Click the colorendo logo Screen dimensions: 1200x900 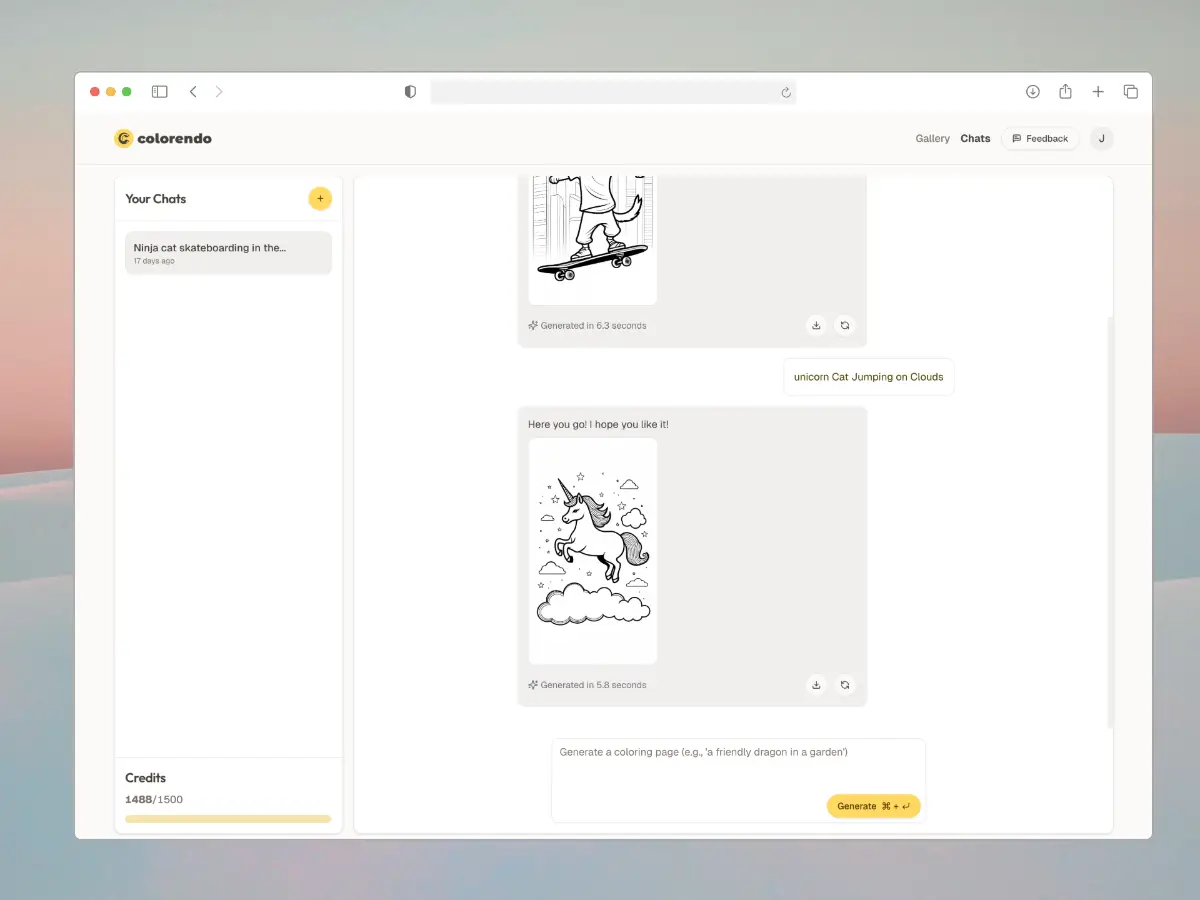coord(163,139)
